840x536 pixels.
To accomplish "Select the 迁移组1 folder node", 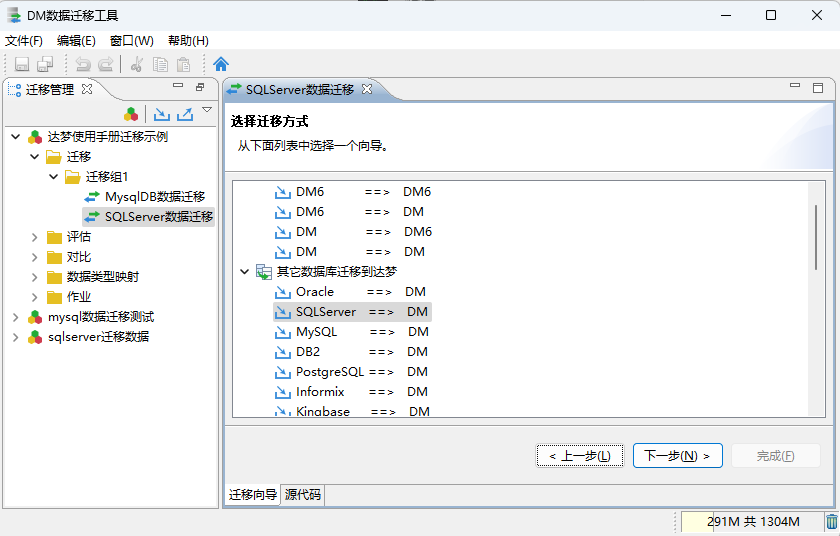I will coord(107,177).
